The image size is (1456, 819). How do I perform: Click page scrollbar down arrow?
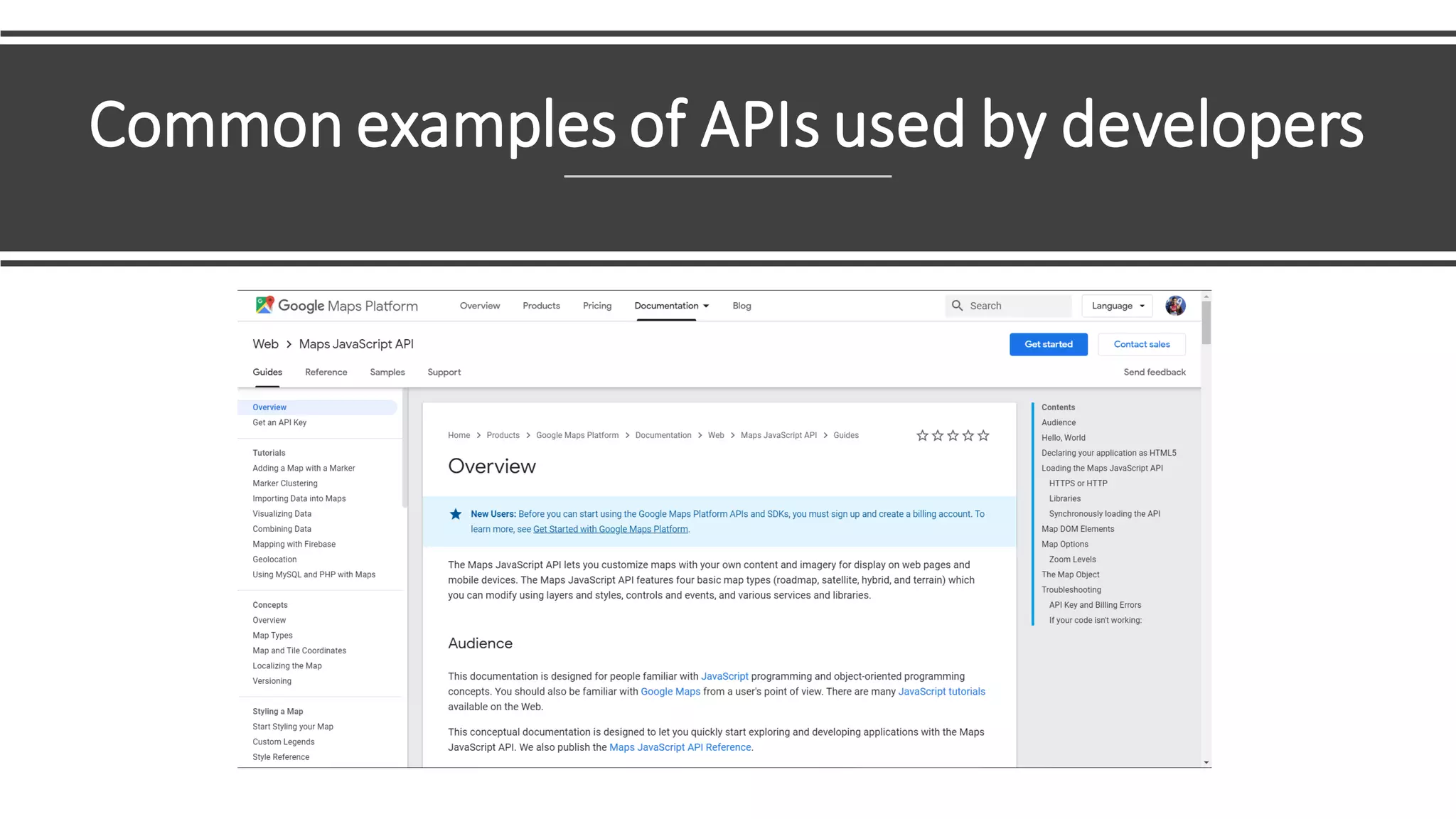point(1206,762)
